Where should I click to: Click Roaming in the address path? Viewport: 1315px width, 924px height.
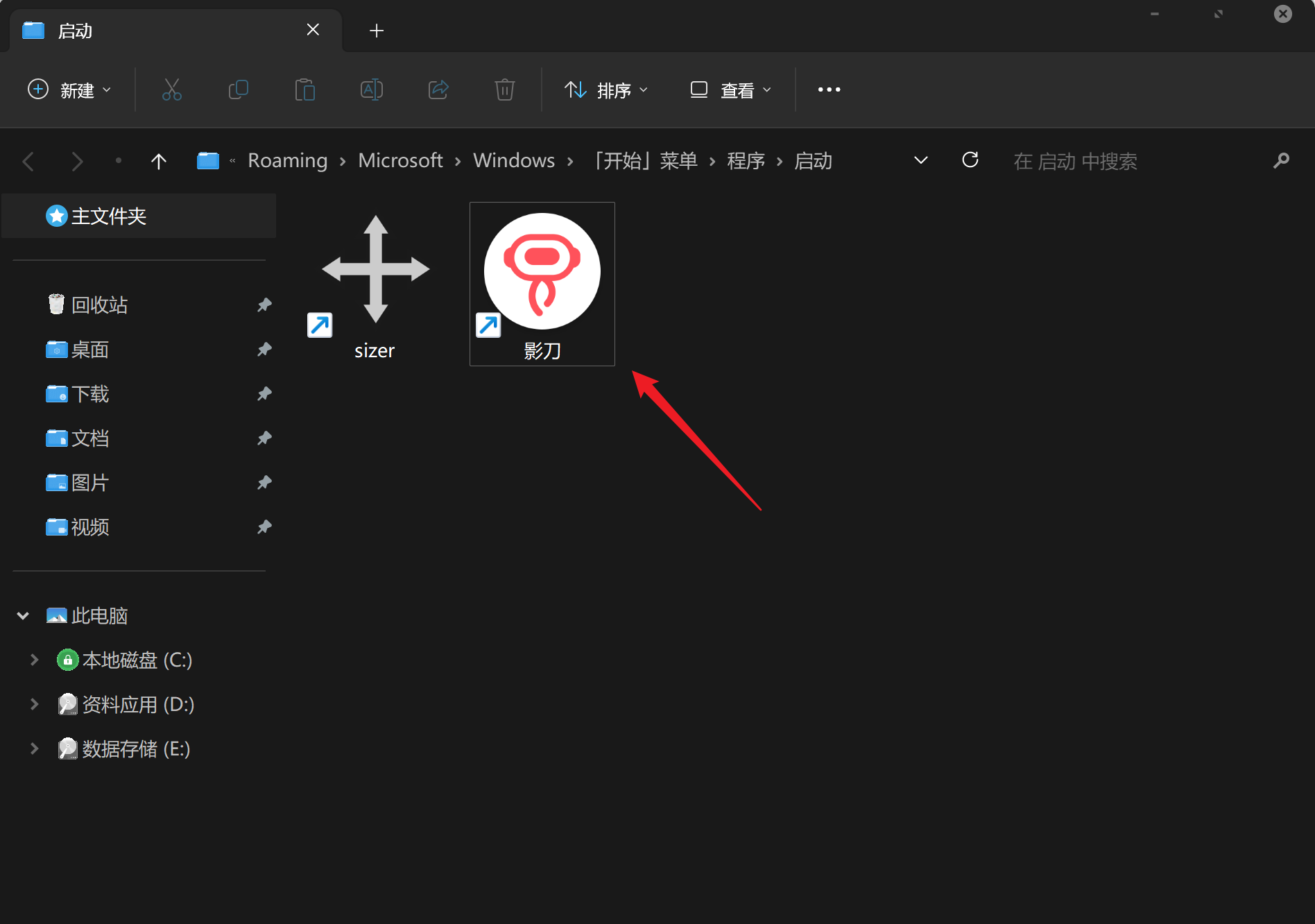(x=288, y=161)
